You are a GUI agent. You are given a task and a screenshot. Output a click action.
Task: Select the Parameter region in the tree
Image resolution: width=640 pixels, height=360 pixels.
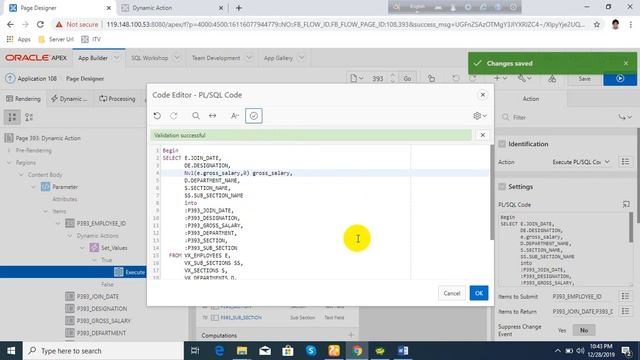pos(65,187)
